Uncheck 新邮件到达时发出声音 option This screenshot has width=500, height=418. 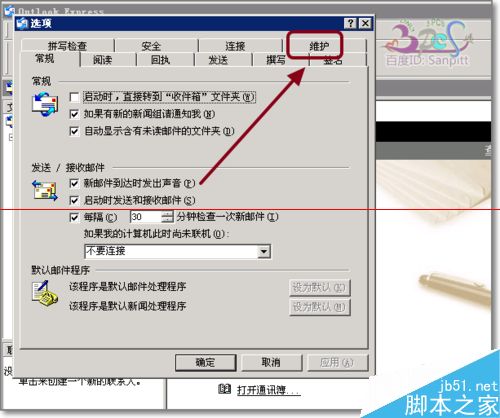(74, 183)
